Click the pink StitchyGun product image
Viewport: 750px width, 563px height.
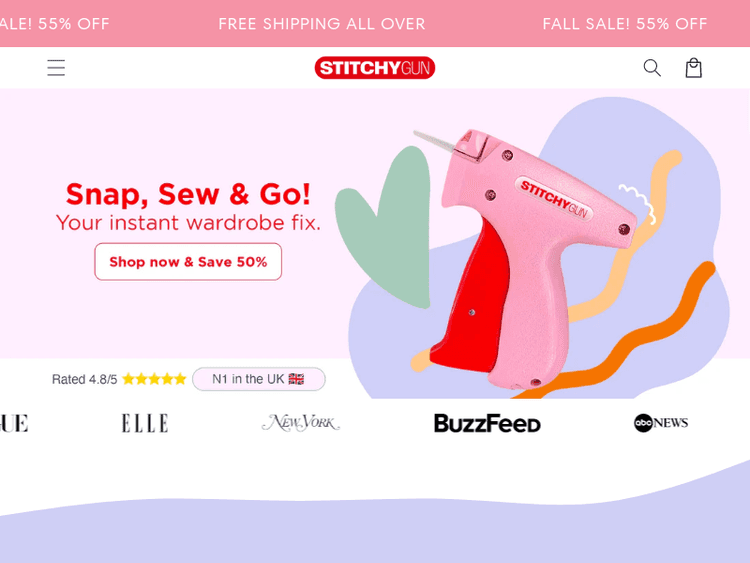[x=526, y=258]
